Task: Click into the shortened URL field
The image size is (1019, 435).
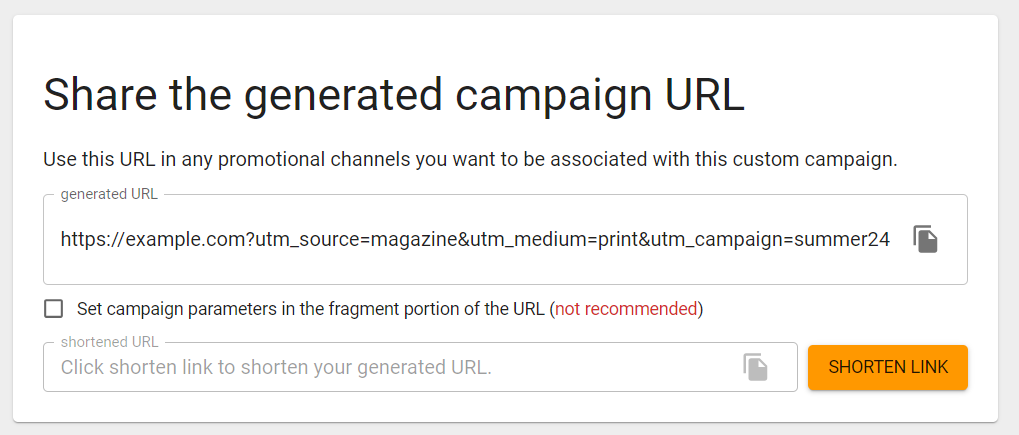Action: coord(420,367)
